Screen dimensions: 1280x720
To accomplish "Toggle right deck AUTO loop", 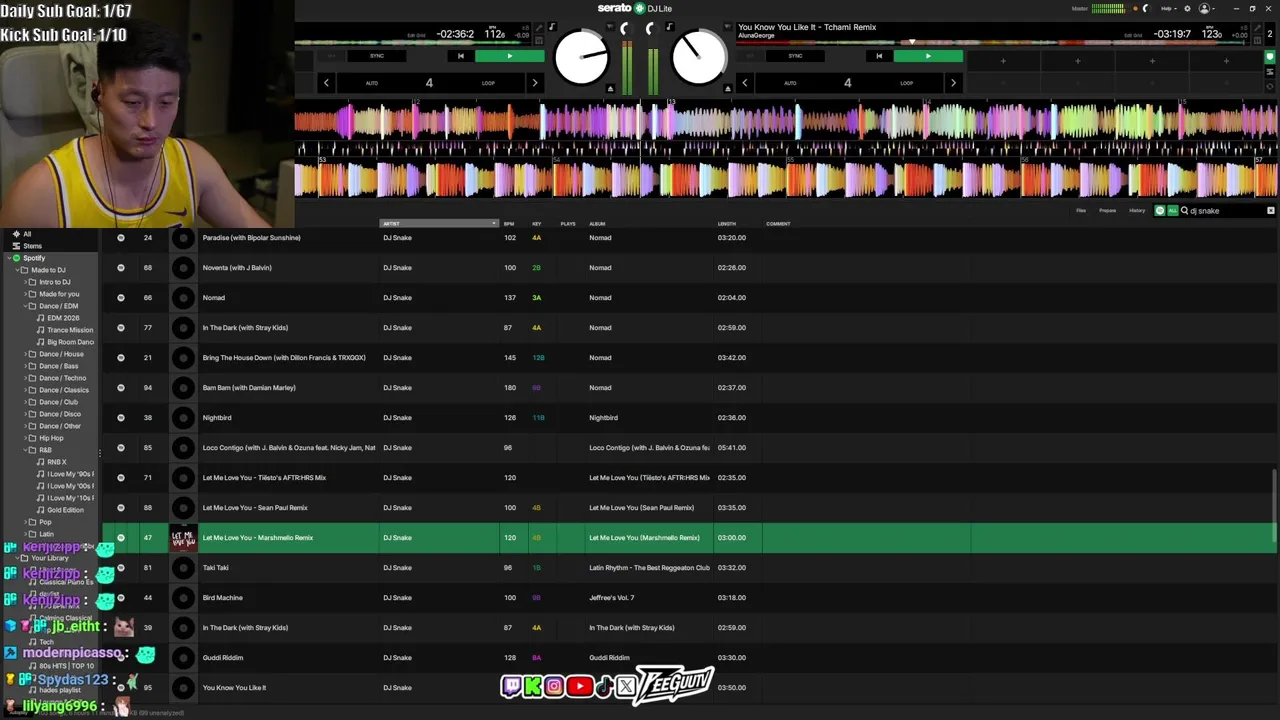I will coord(790,83).
